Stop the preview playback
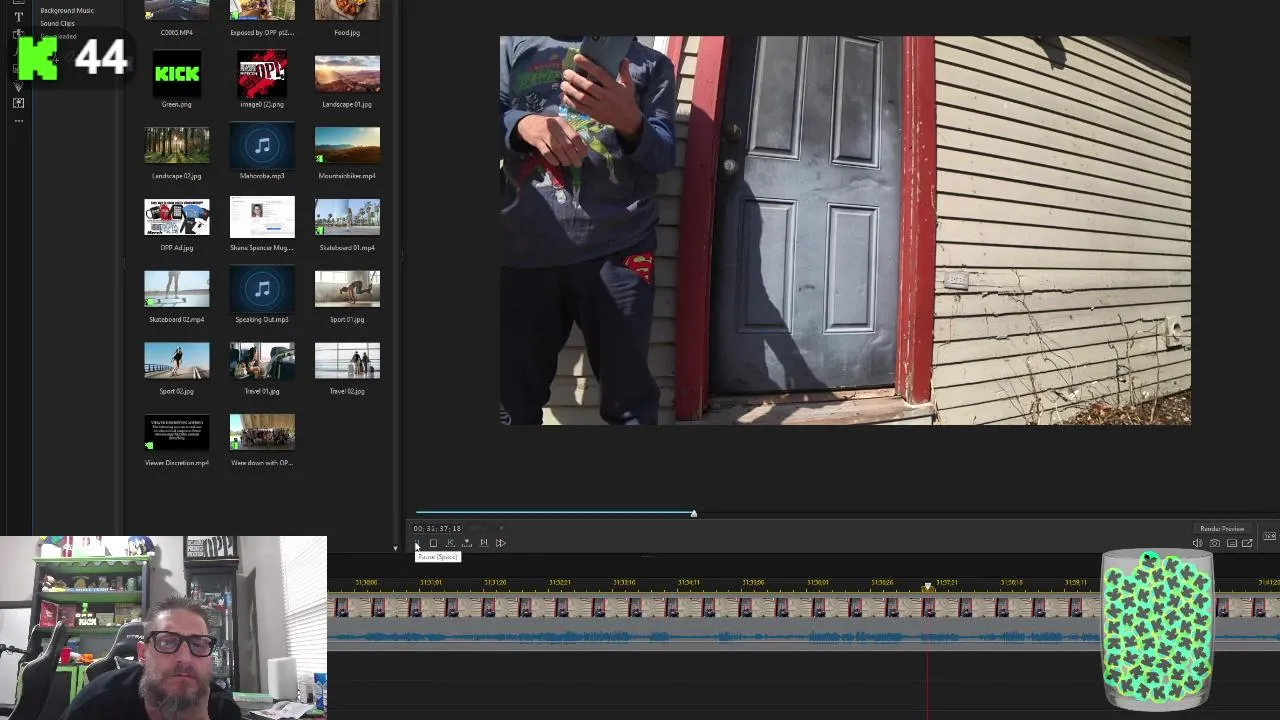This screenshot has height=720, width=1280. pos(433,543)
